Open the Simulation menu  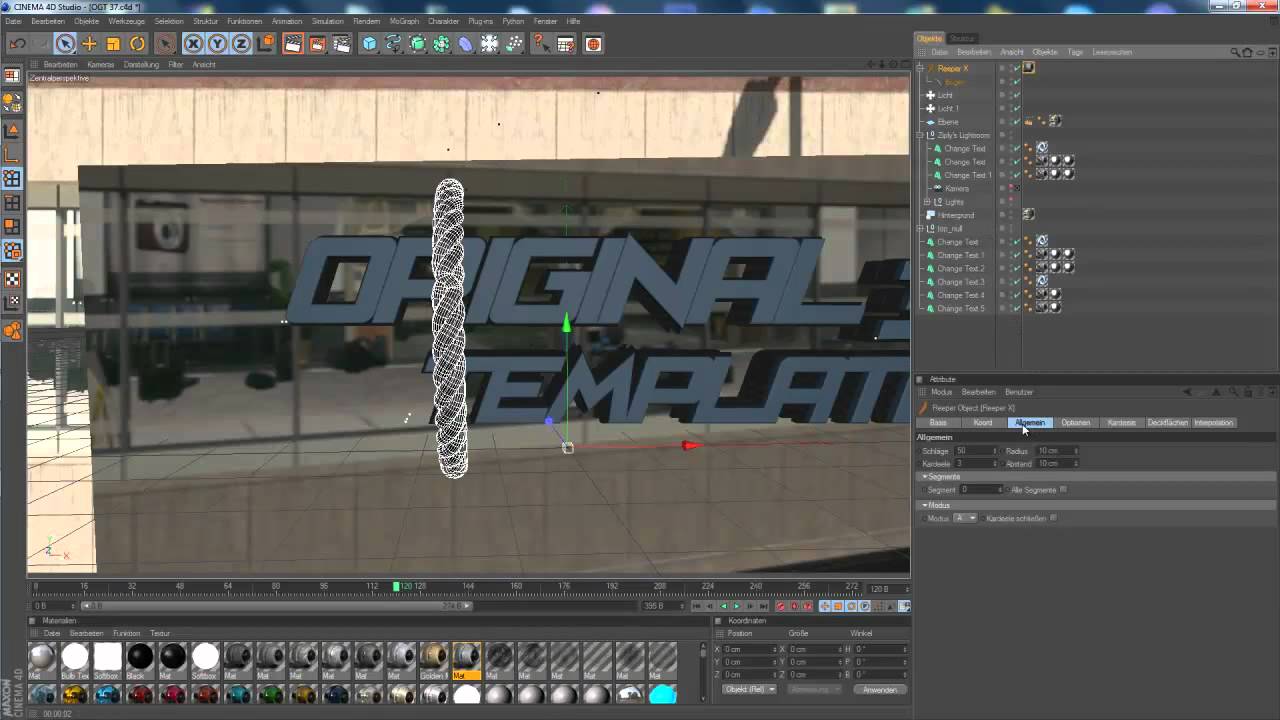(327, 21)
